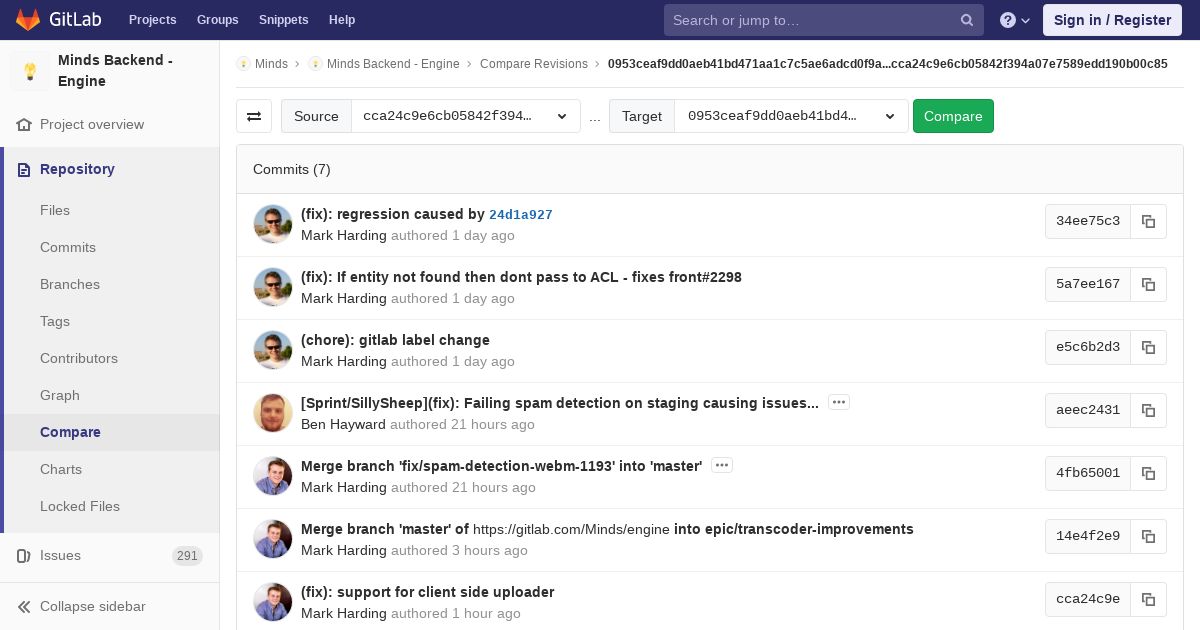Screen dimensions: 1200x630
Task: Open commit cca24c9e hash button
Action: coord(1088,599)
